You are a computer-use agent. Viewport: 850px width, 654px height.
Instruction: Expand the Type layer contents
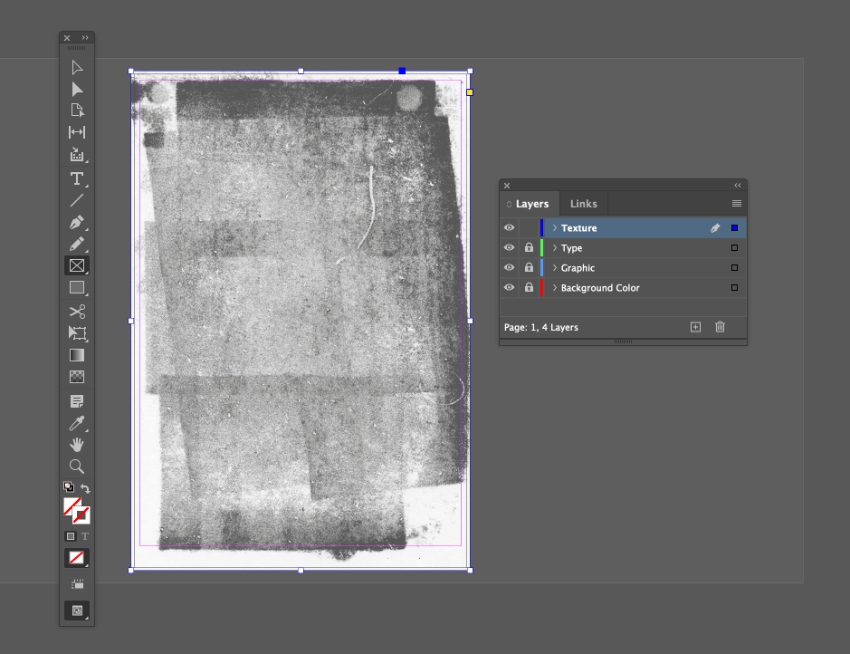555,248
